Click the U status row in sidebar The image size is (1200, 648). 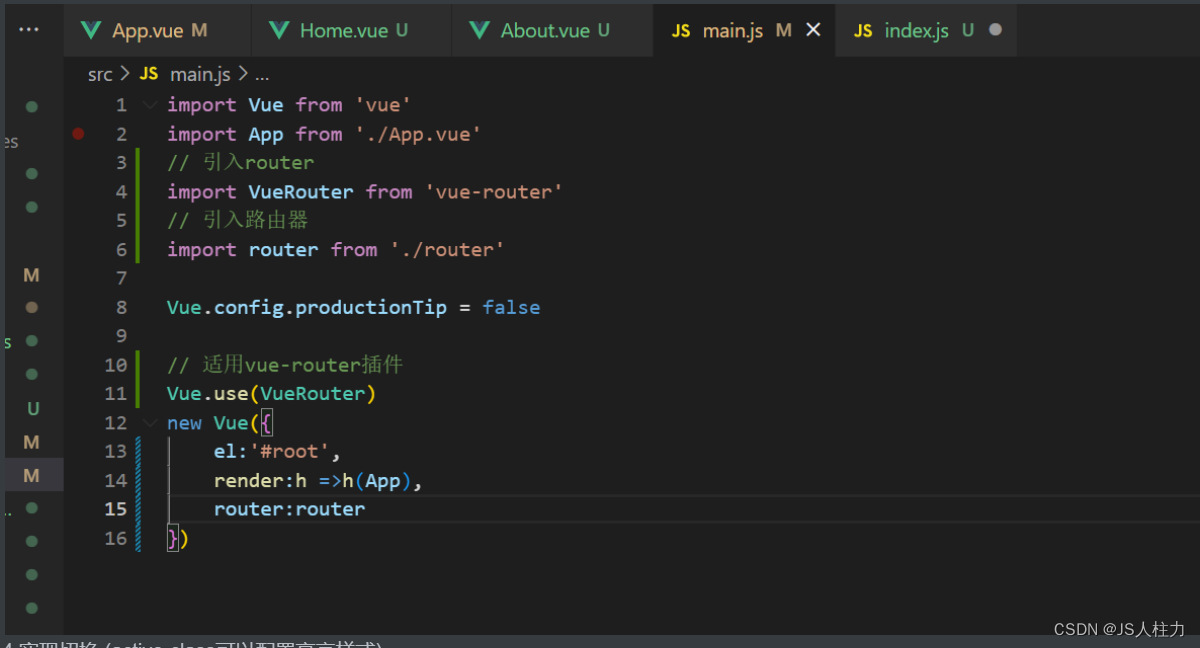(33, 409)
